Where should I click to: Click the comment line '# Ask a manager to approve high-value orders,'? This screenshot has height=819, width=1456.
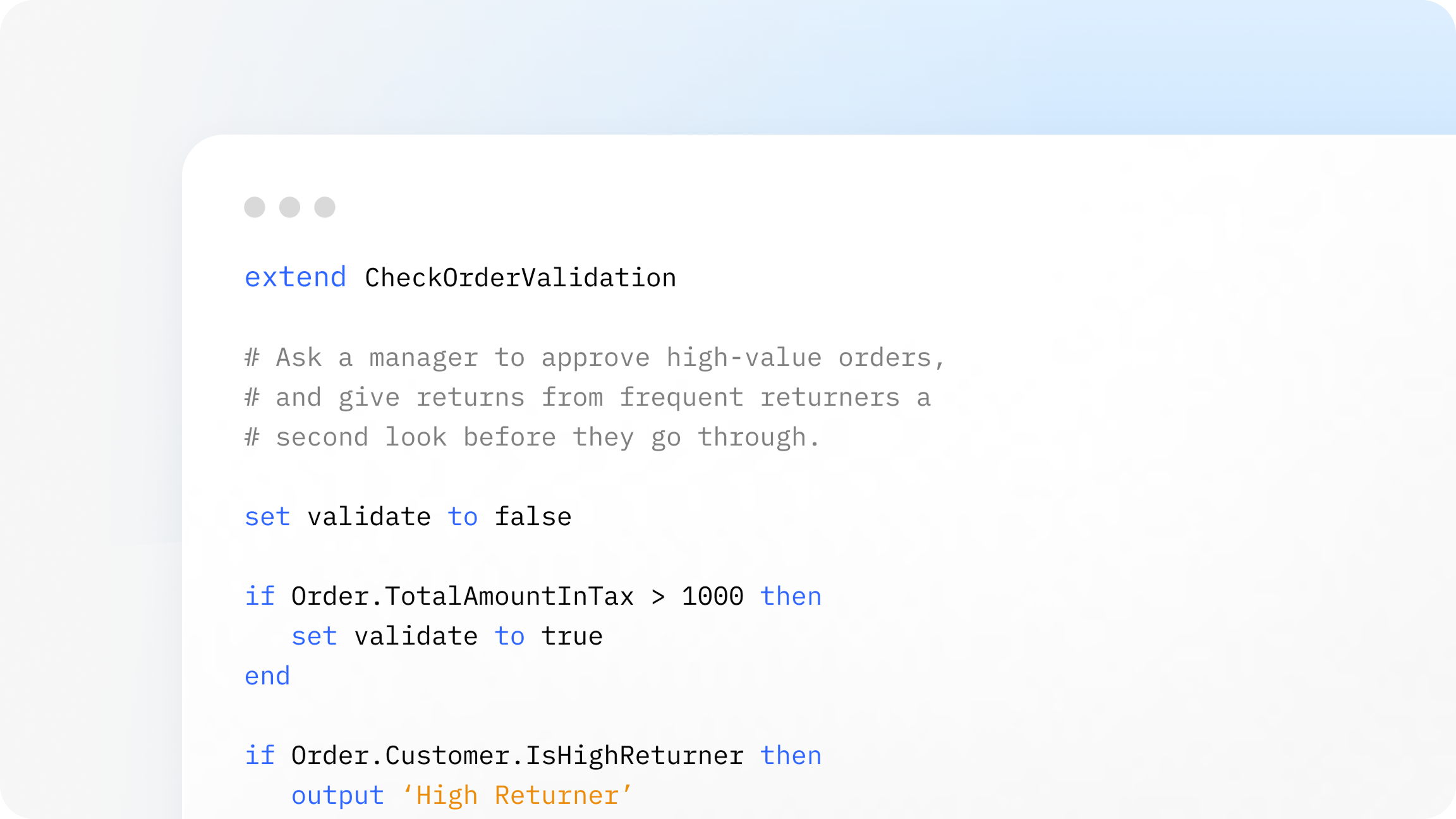pos(595,358)
